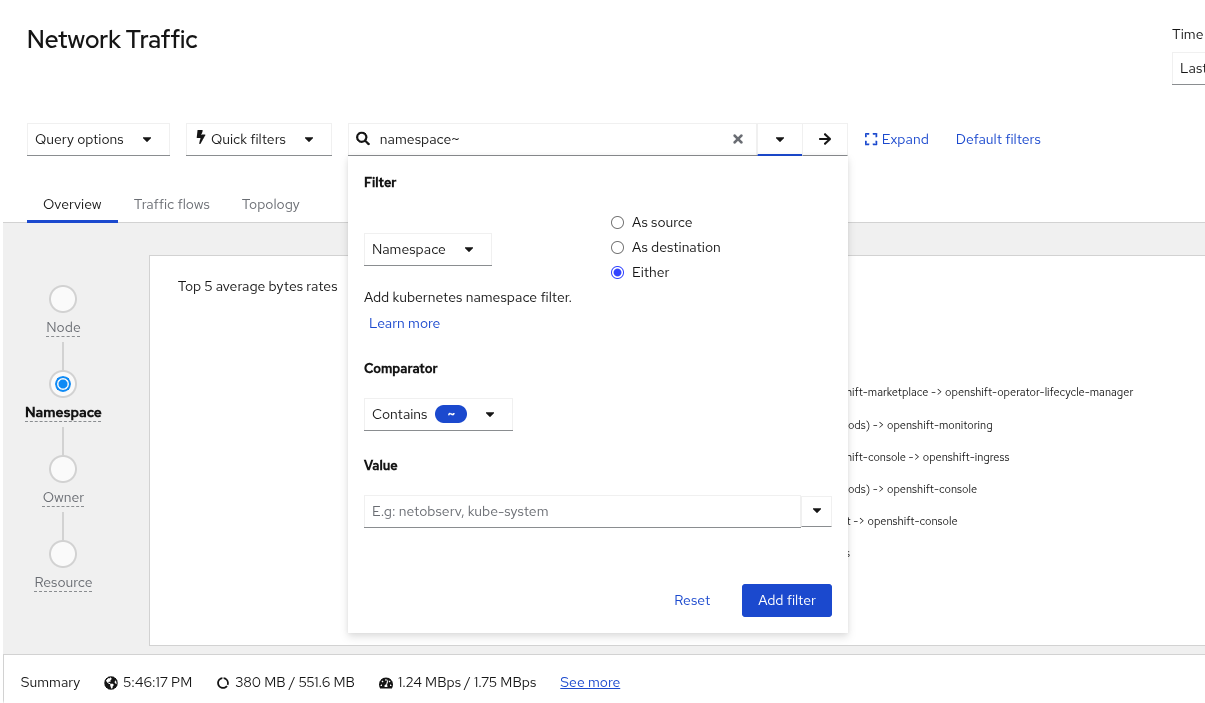Switch to the Topology tab

[270, 204]
